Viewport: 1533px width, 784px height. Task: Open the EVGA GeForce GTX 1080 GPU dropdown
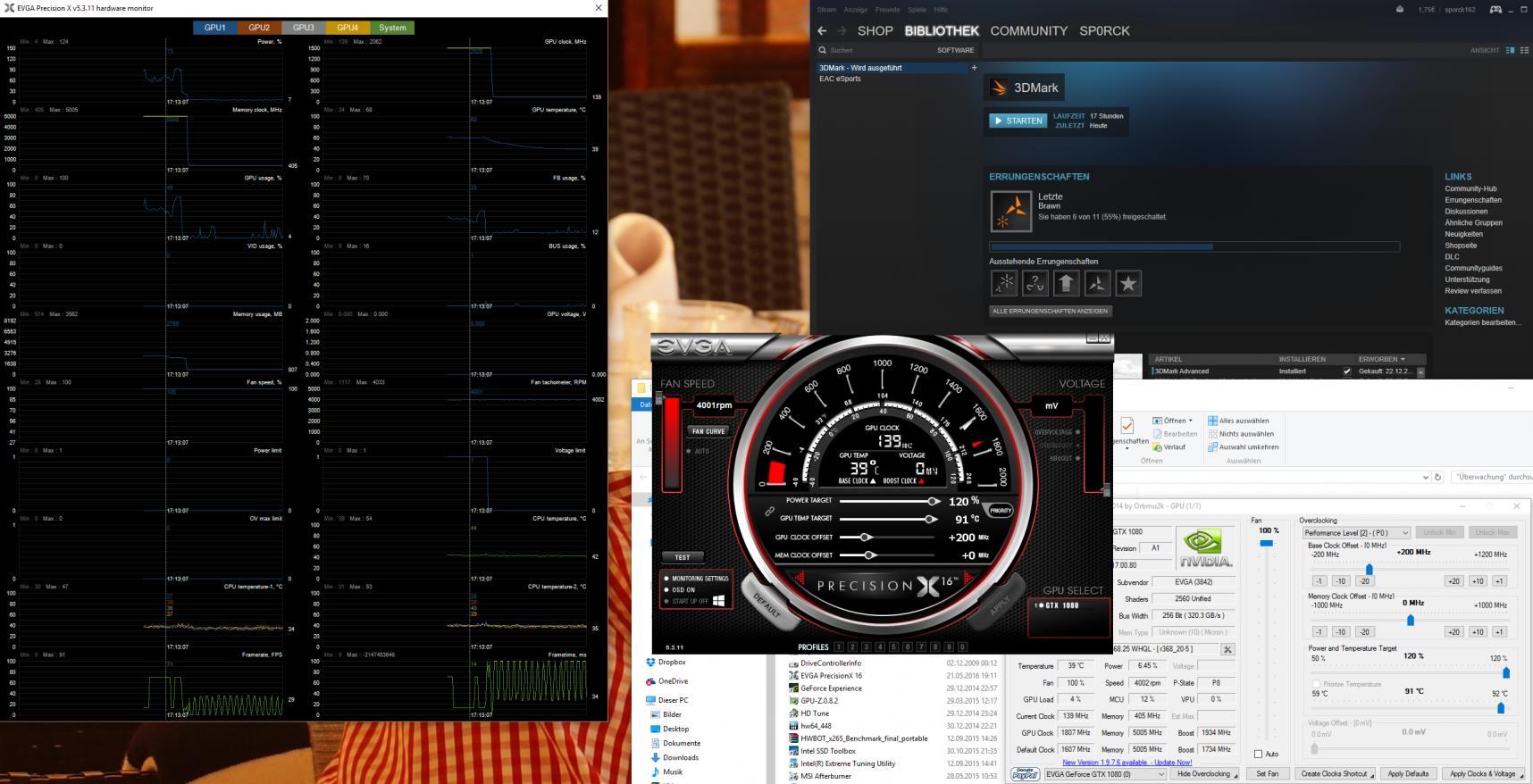[1106, 774]
